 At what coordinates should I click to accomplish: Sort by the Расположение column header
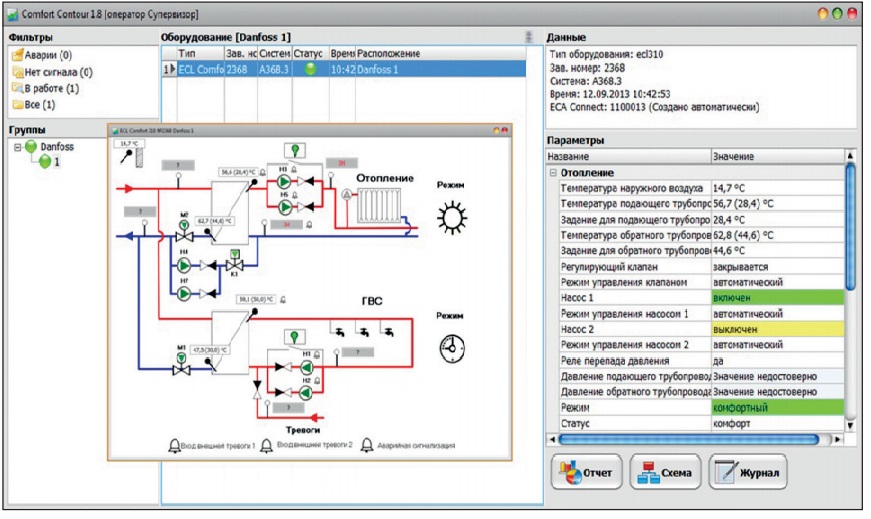(x=388, y=52)
